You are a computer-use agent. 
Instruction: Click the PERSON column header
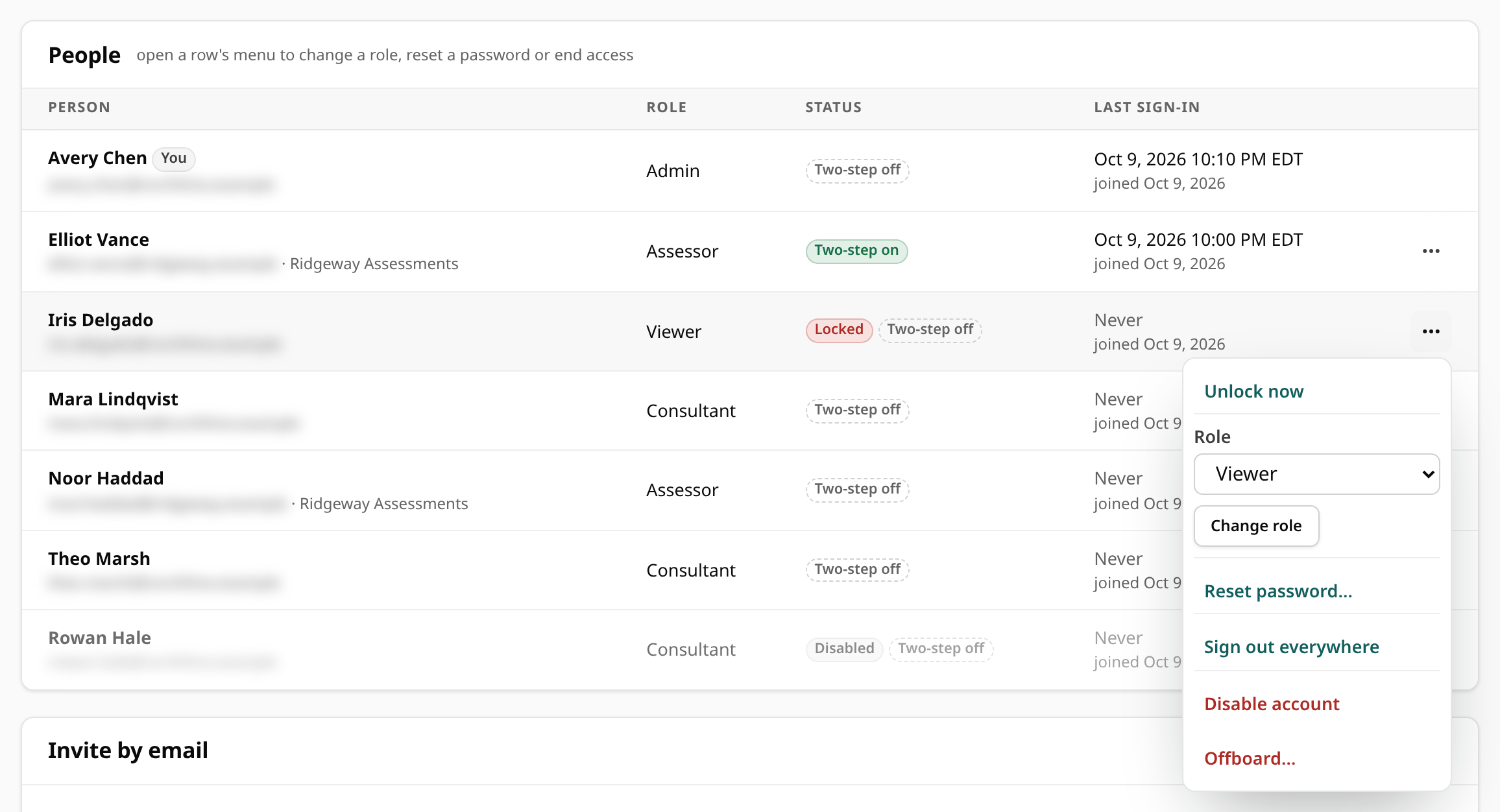79,107
